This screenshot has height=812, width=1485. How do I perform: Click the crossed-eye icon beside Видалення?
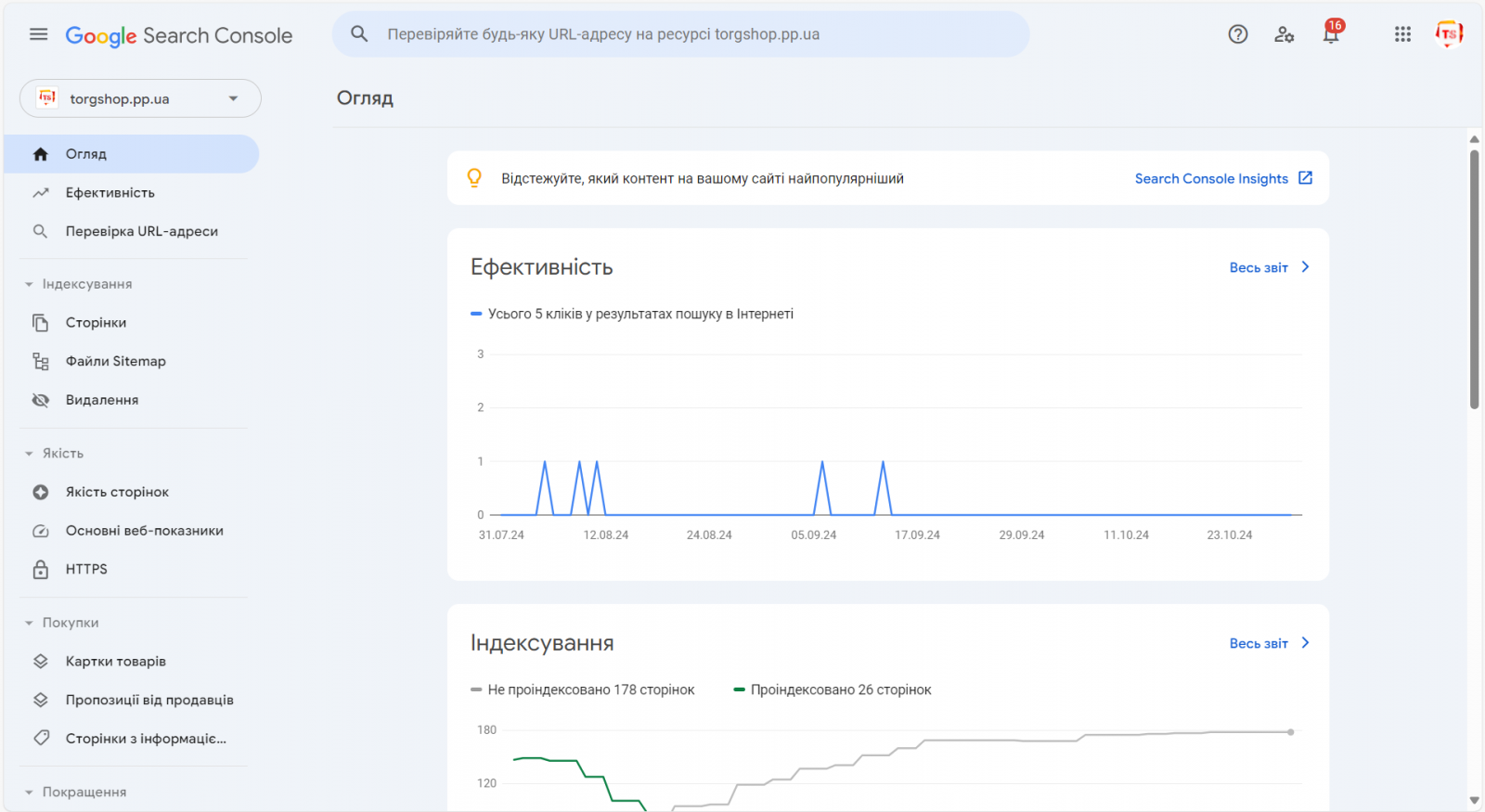point(41,400)
